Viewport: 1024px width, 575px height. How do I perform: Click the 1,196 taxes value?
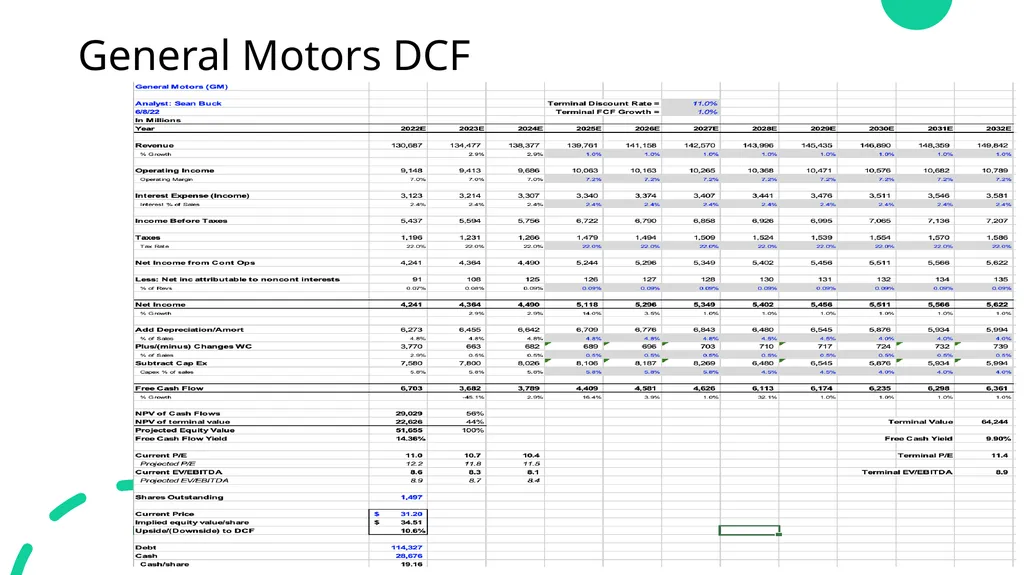pyautogui.click(x=411, y=237)
